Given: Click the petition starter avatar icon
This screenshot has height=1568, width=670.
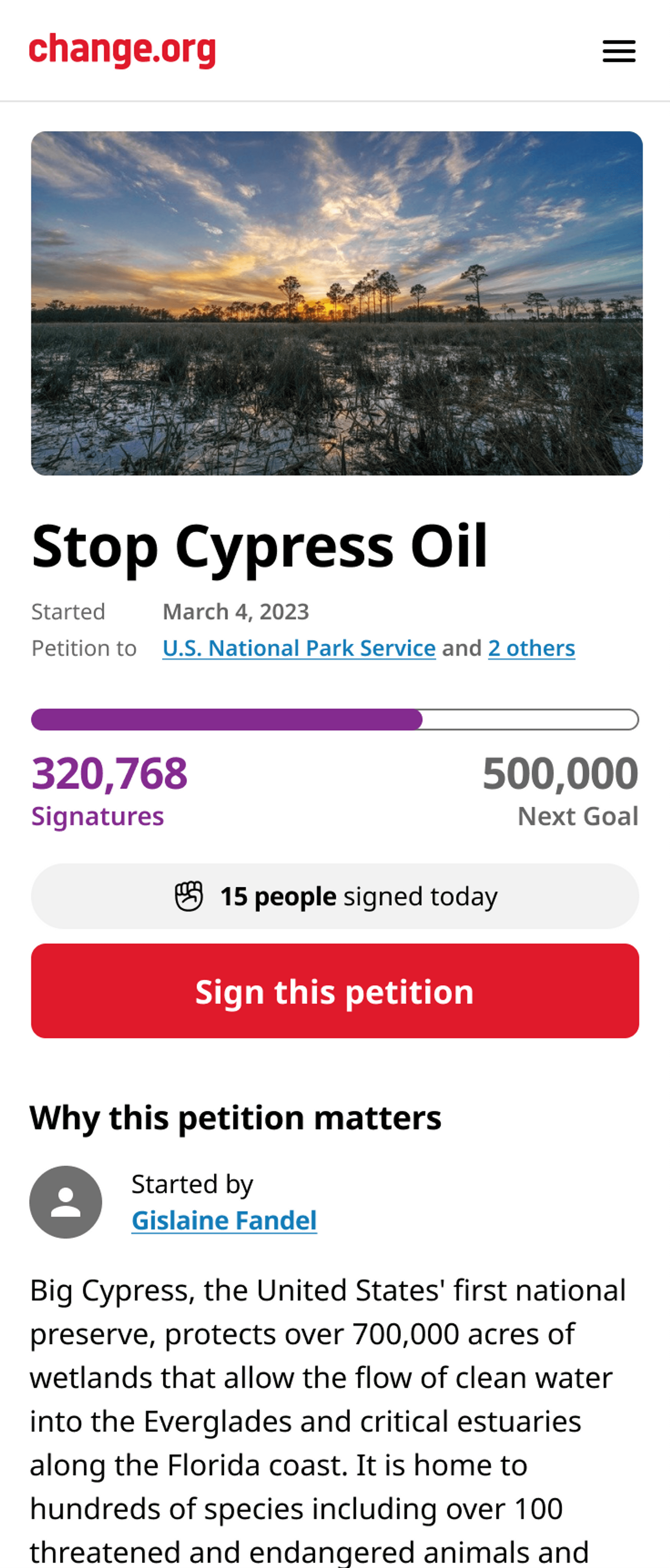Looking at the screenshot, I should pyautogui.click(x=66, y=1201).
